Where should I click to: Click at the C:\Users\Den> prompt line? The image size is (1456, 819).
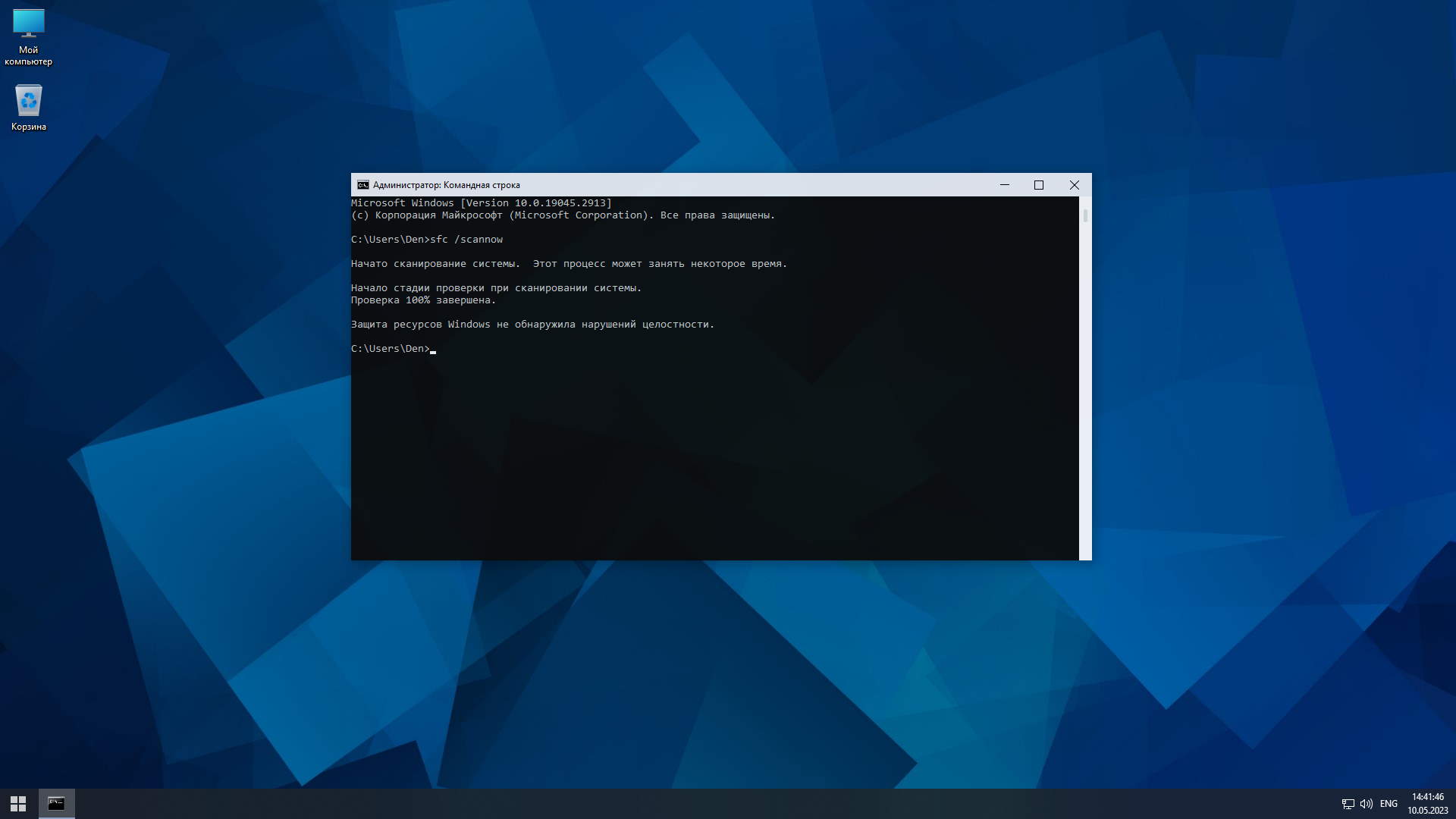point(391,349)
